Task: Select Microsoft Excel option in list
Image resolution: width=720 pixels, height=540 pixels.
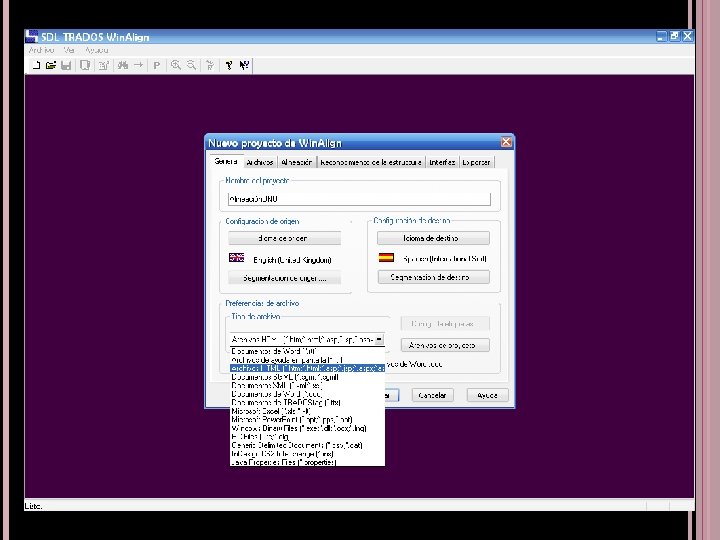Action: pos(307,411)
